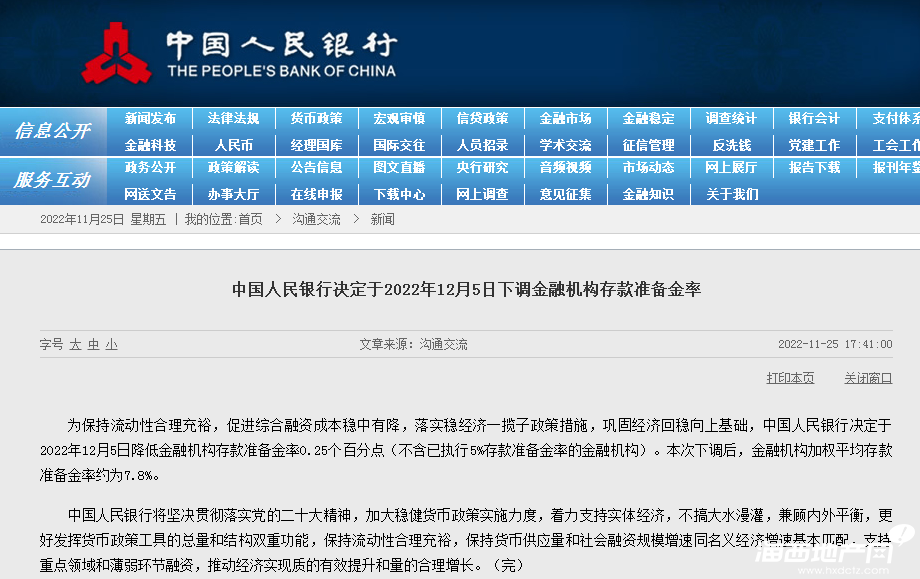The width and height of the screenshot is (920, 579).
Task: Open the 图文直播 menu item
Action: pyautogui.click(x=400, y=168)
